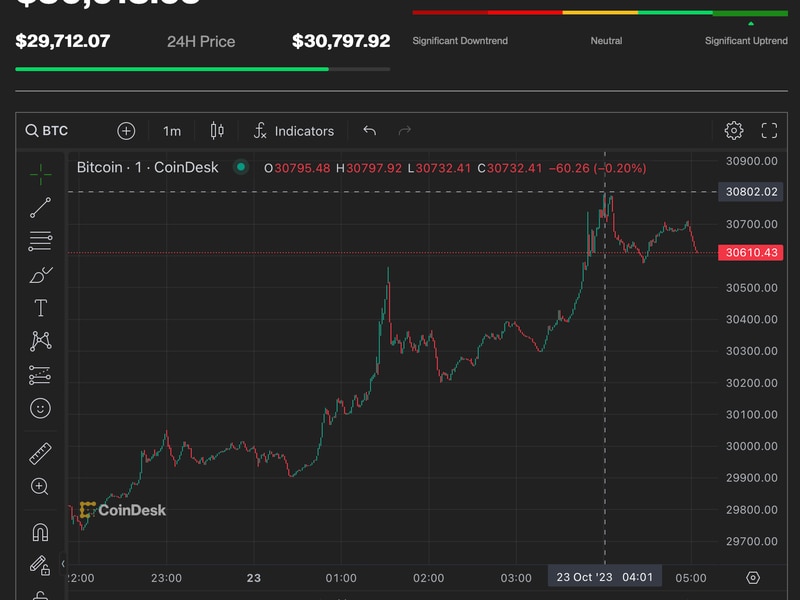
Task: Select the ruler measure tool
Action: click(x=40, y=454)
